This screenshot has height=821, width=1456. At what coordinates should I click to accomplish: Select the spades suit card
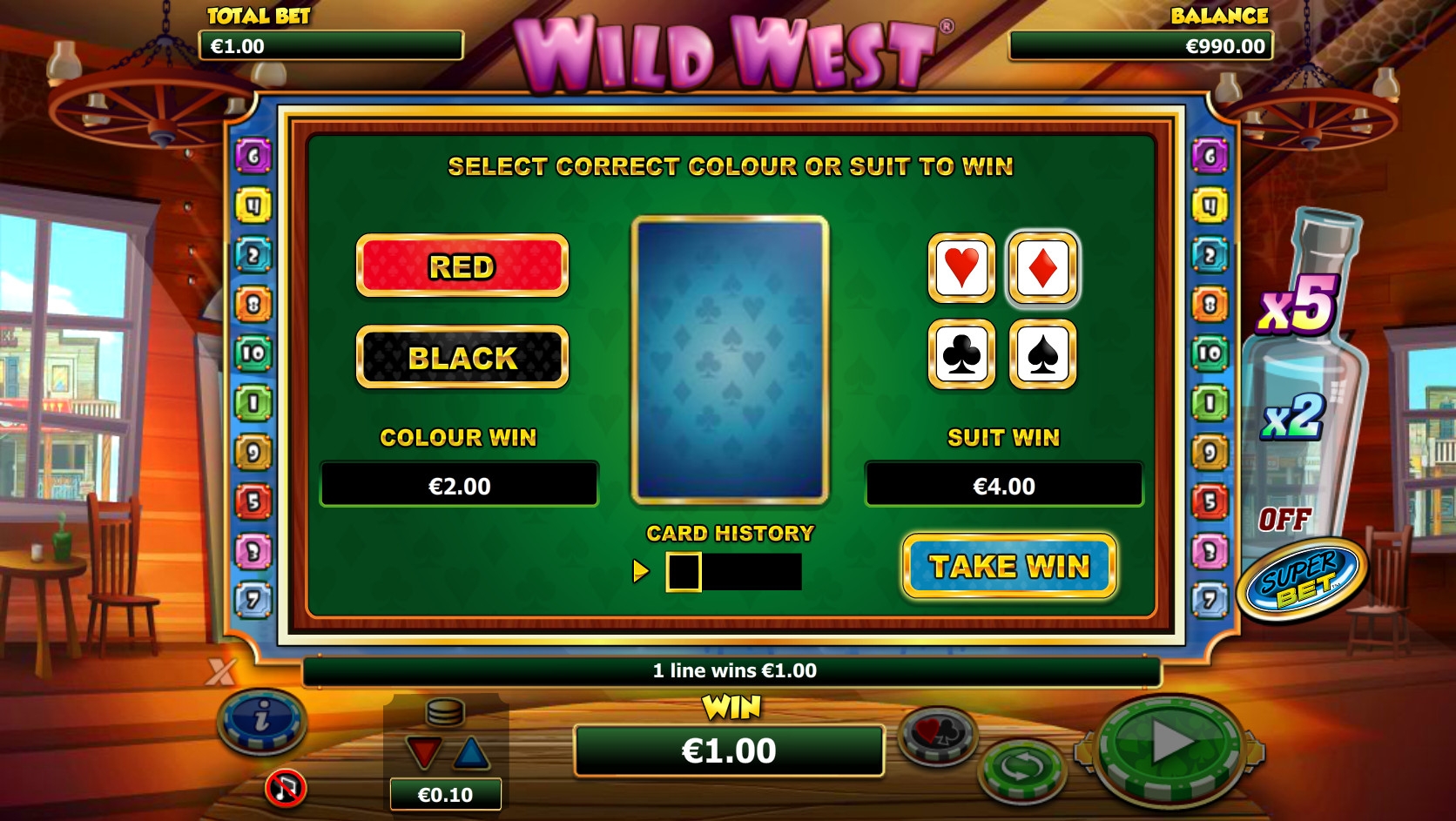click(x=1042, y=353)
